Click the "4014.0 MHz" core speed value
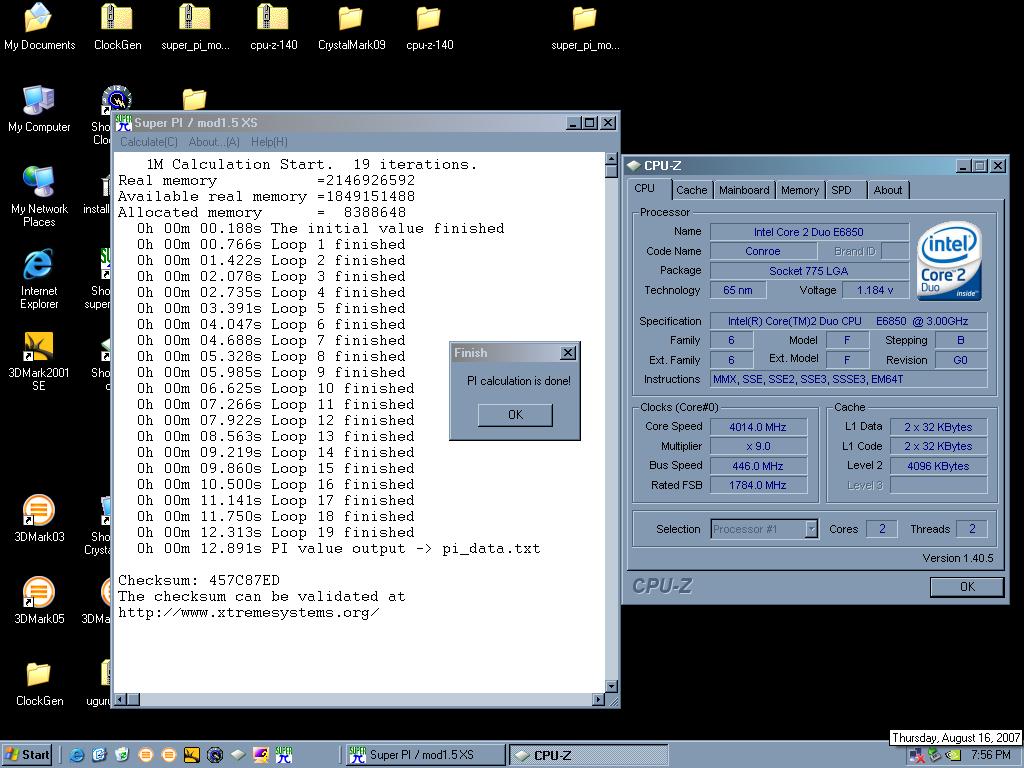The image size is (1024, 768). pos(758,426)
